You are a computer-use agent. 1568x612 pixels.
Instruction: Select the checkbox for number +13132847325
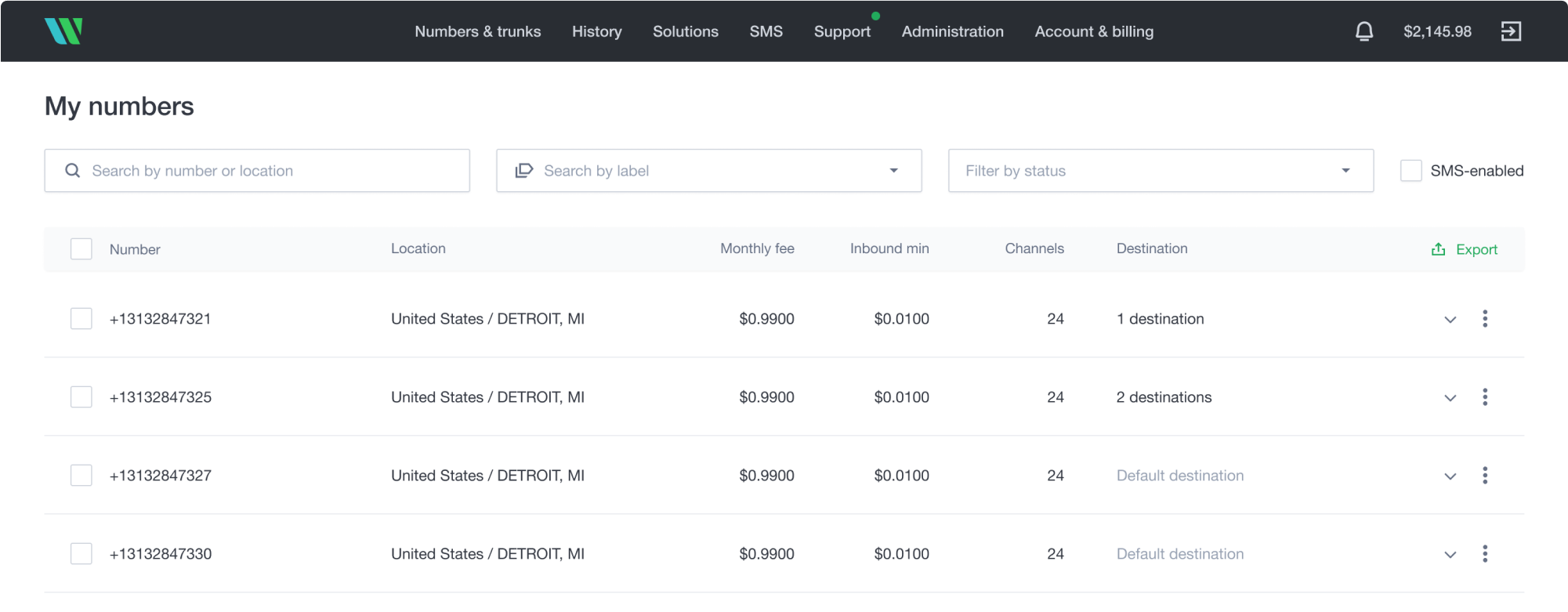coord(81,397)
